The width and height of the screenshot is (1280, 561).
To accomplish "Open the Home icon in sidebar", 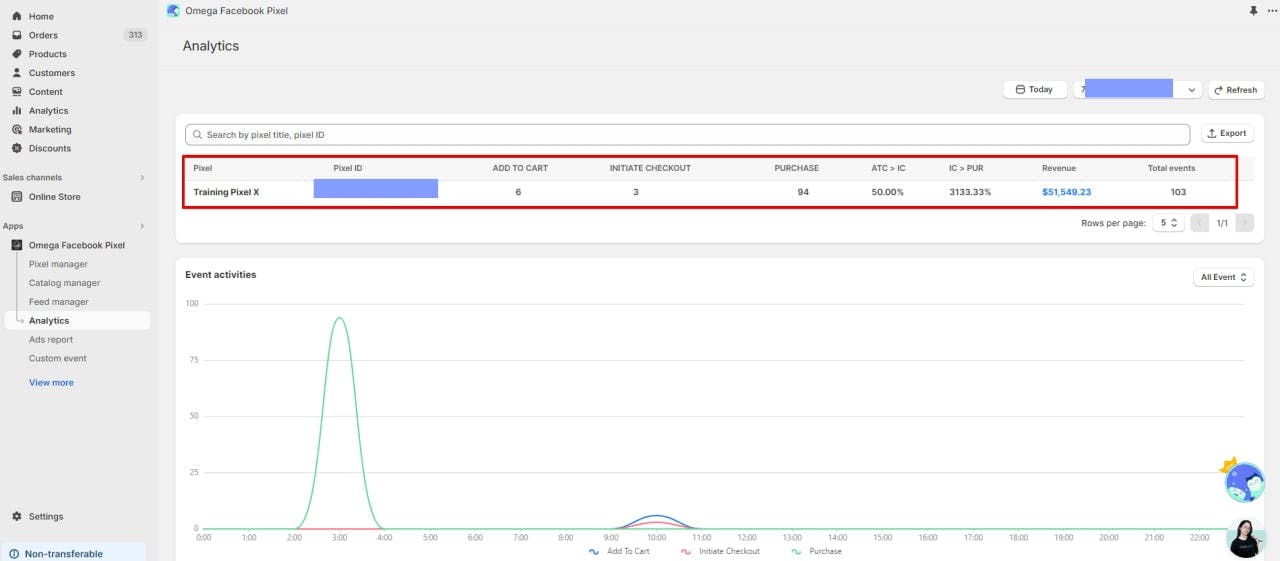I will pyautogui.click(x=17, y=16).
